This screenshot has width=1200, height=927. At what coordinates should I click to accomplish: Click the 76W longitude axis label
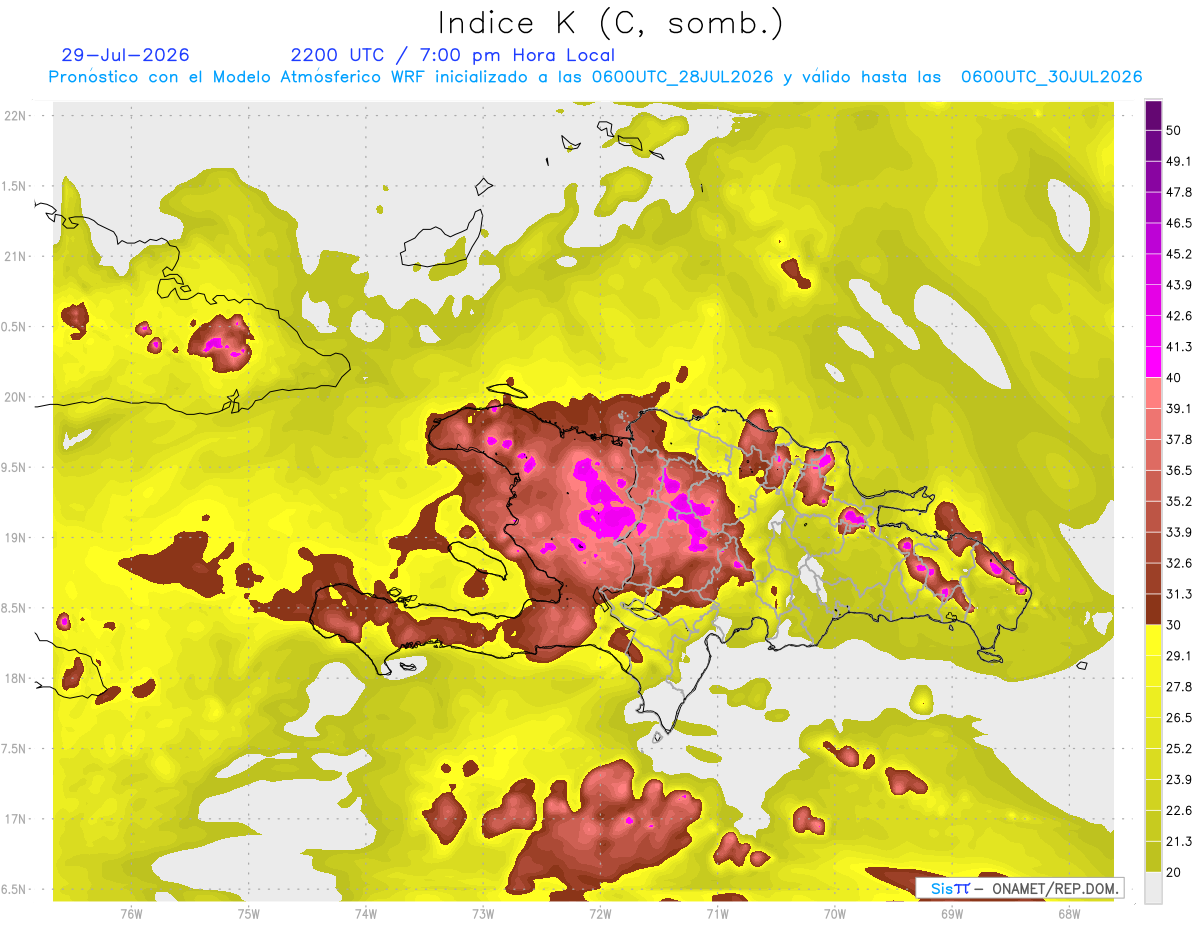point(131,913)
